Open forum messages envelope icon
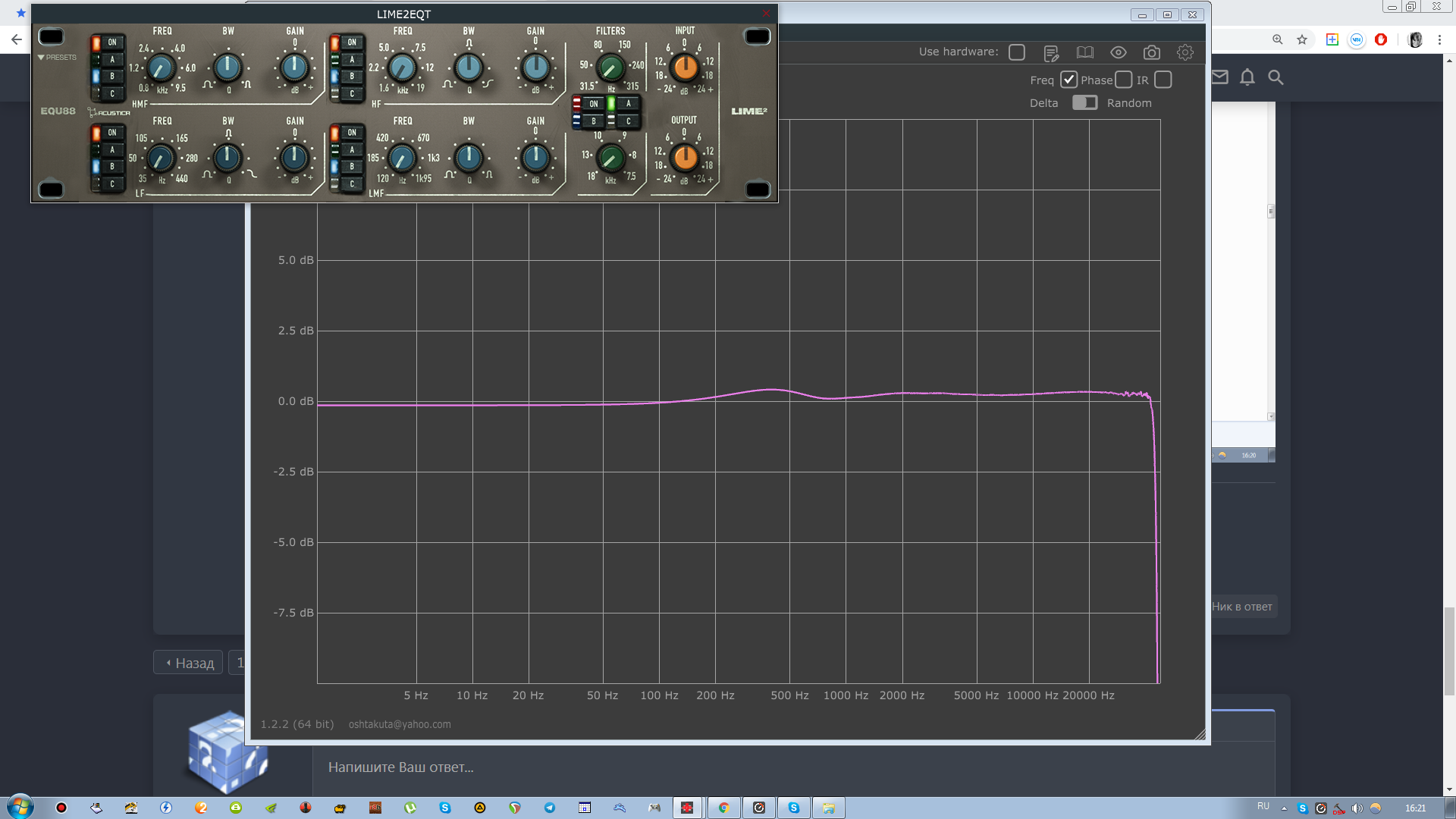The image size is (1456, 819). click(x=1219, y=77)
